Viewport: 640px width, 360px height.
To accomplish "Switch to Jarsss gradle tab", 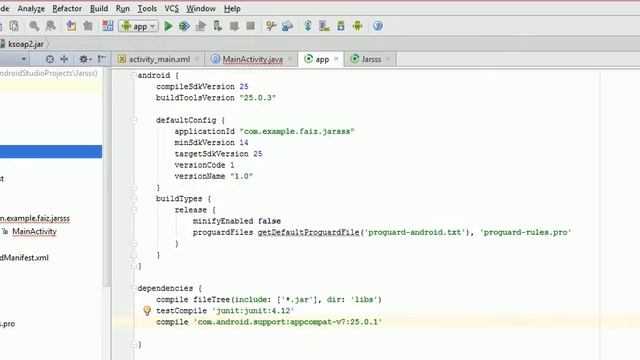I will pos(371,59).
